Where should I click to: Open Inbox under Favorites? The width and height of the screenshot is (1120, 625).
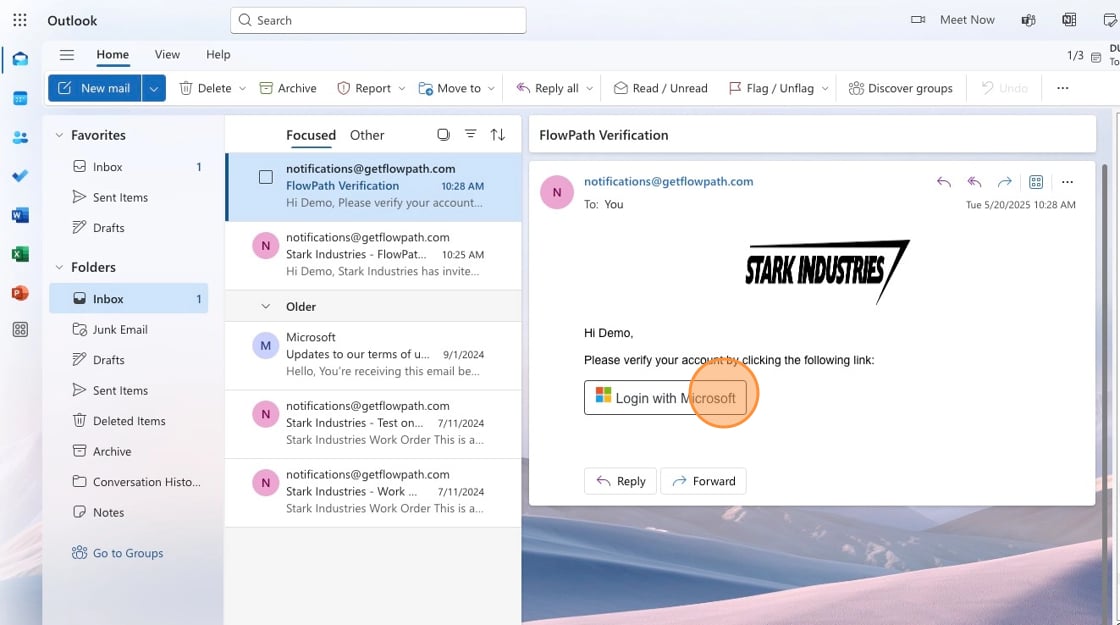129,166
